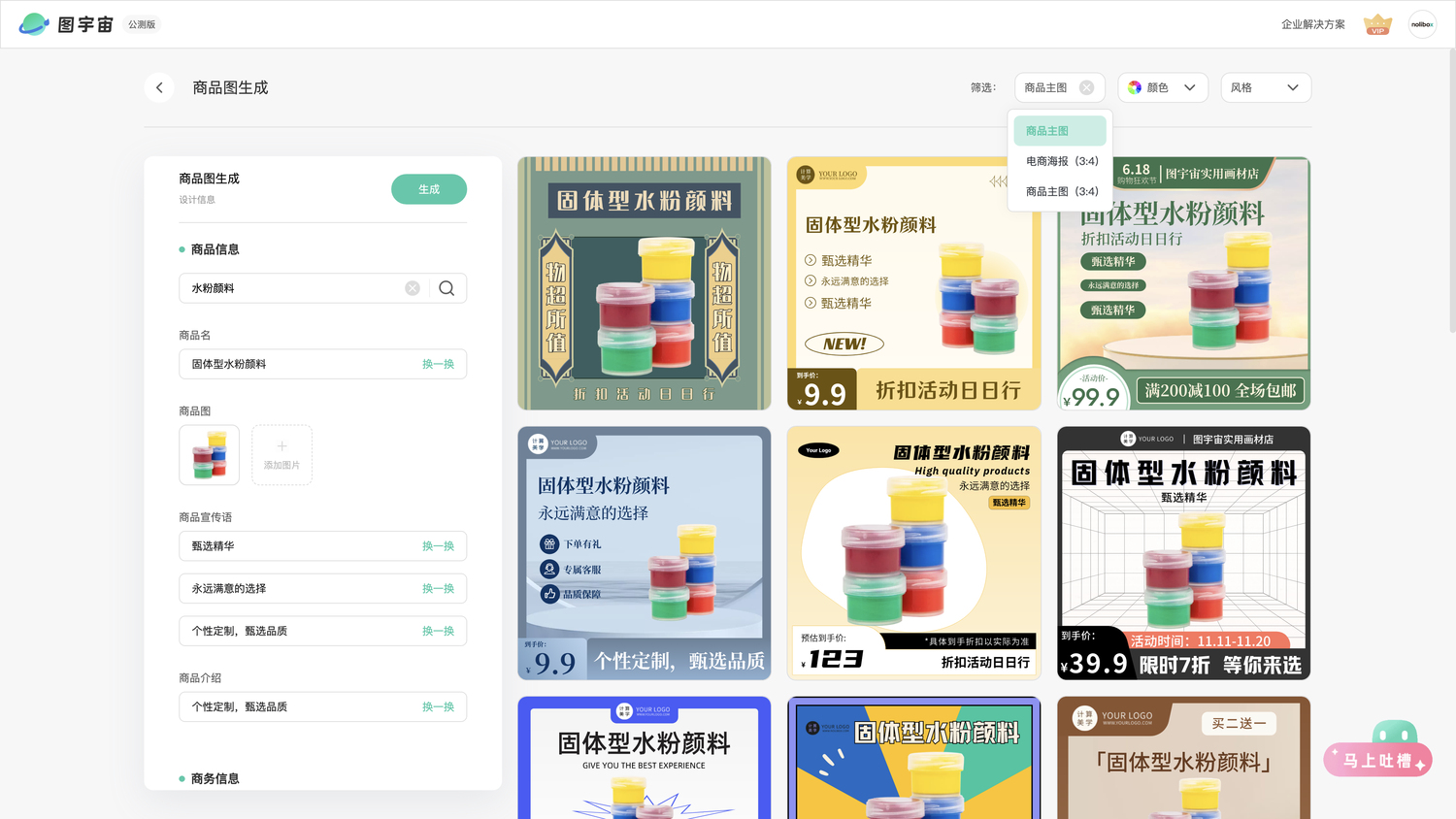Image resolution: width=1456 pixels, height=819 pixels.
Task: Go back with the left arrow button
Action: coord(159,87)
